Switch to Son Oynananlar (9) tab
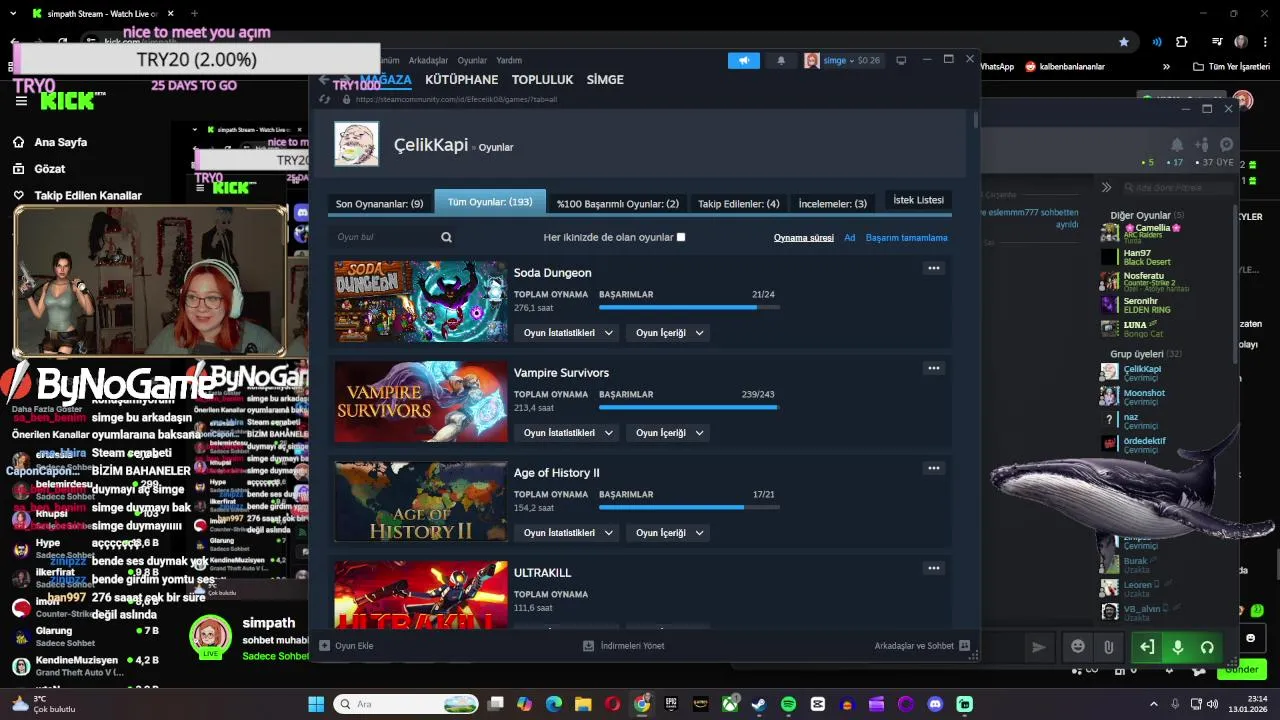 tap(379, 203)
